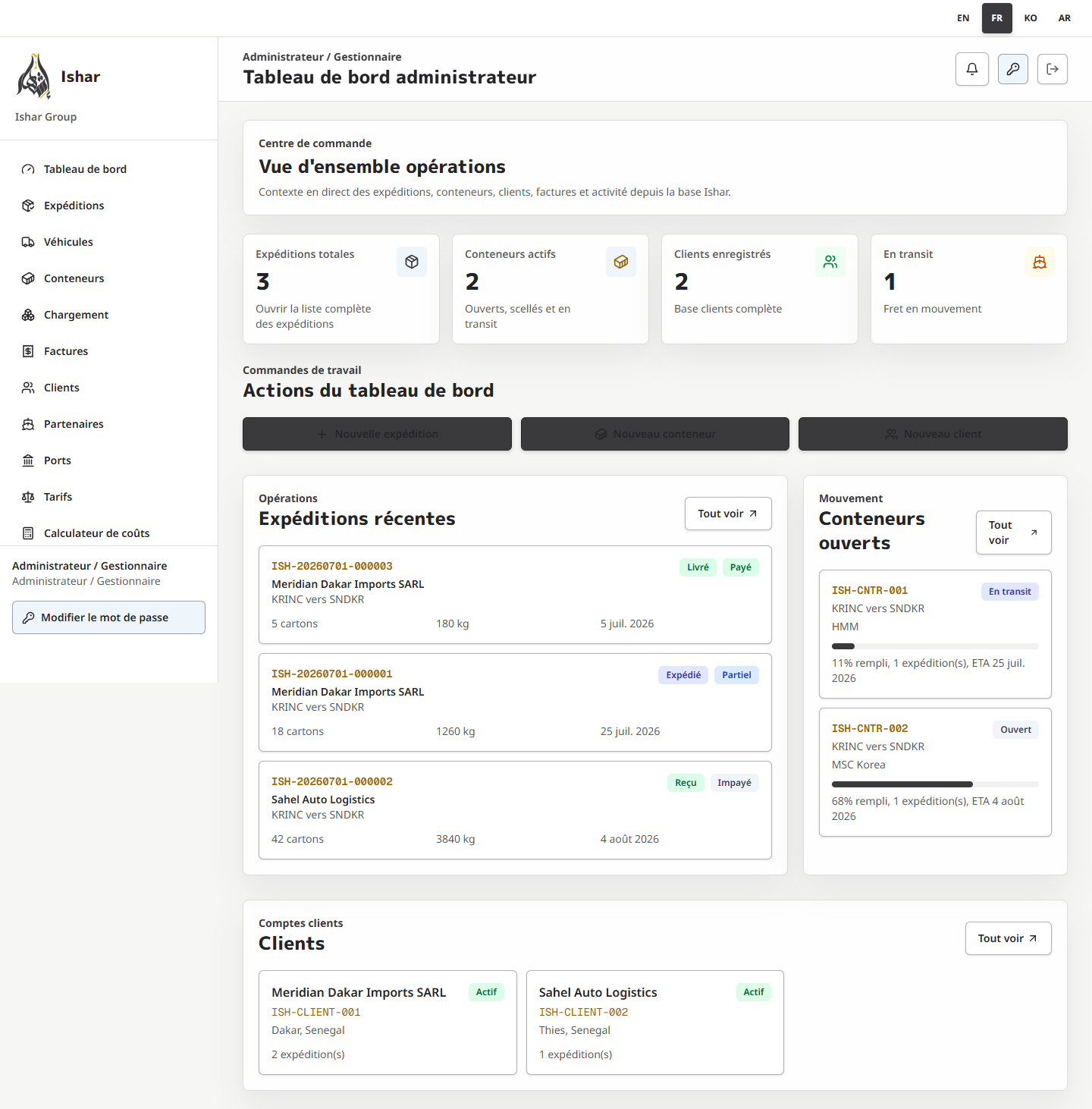Switch language to EN

point(963,18)
